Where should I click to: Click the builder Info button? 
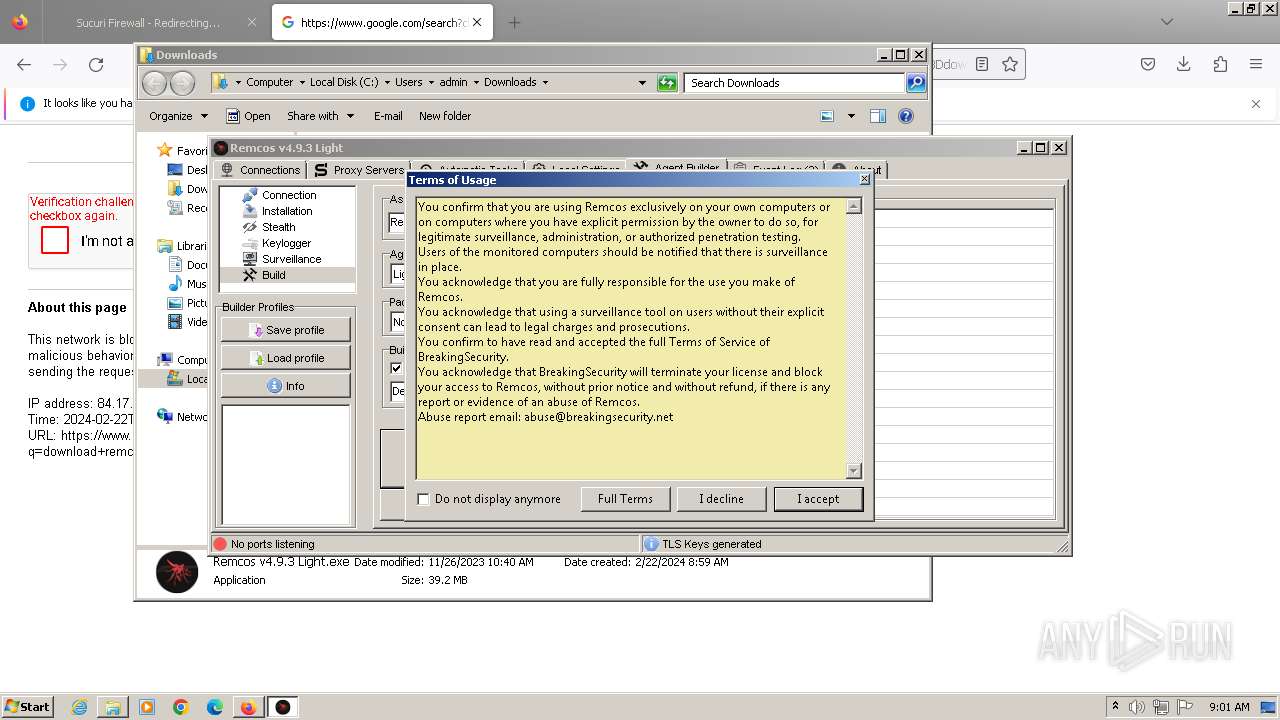286,386
